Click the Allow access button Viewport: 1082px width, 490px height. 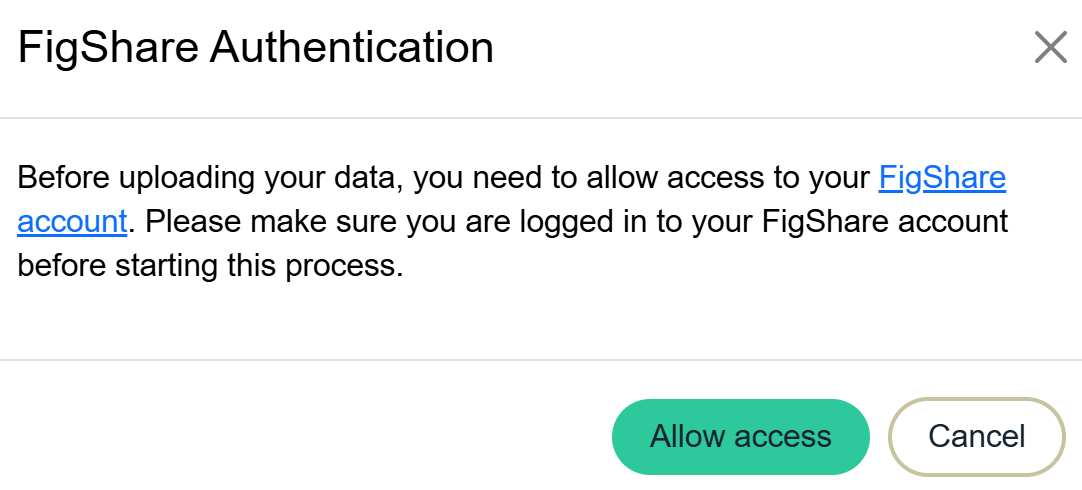740,436
